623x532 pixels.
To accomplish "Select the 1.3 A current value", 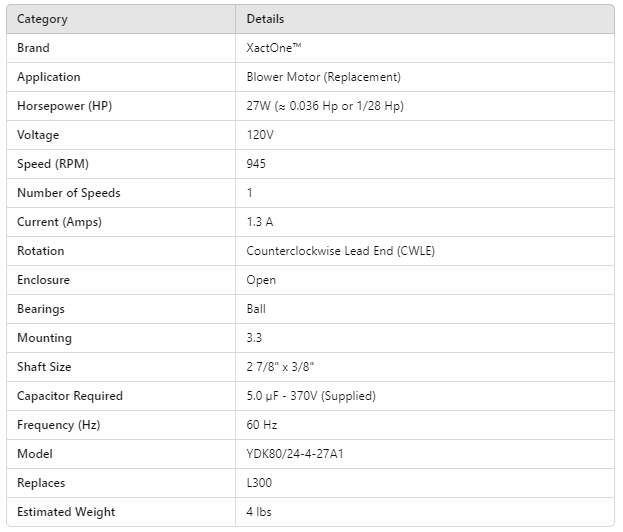I will click(261, 222).
